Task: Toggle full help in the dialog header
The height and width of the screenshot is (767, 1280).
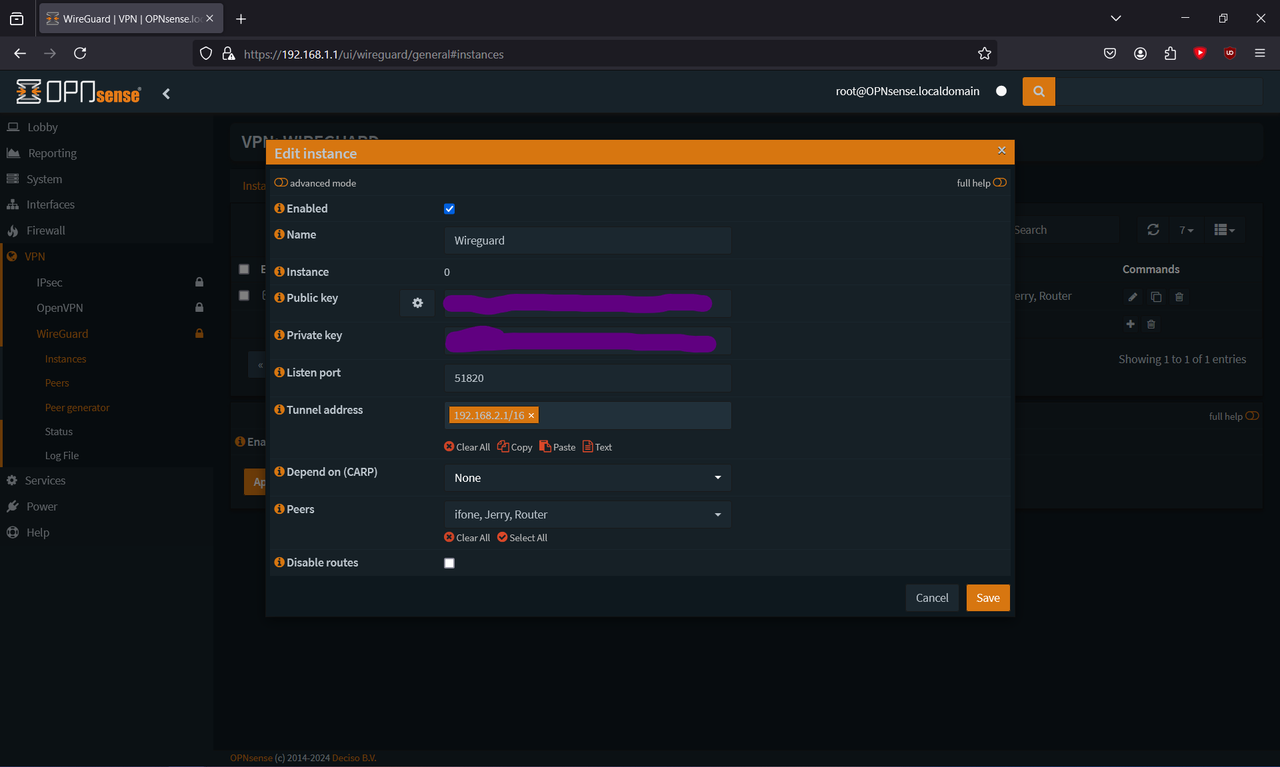Action: coord(998,183)
